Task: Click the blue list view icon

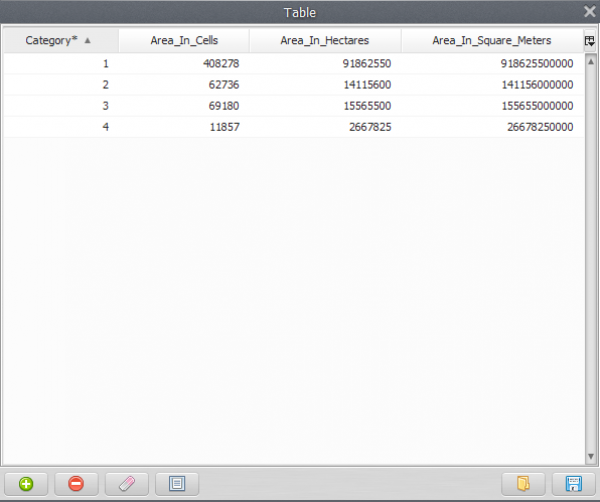Action: (177, 484)
